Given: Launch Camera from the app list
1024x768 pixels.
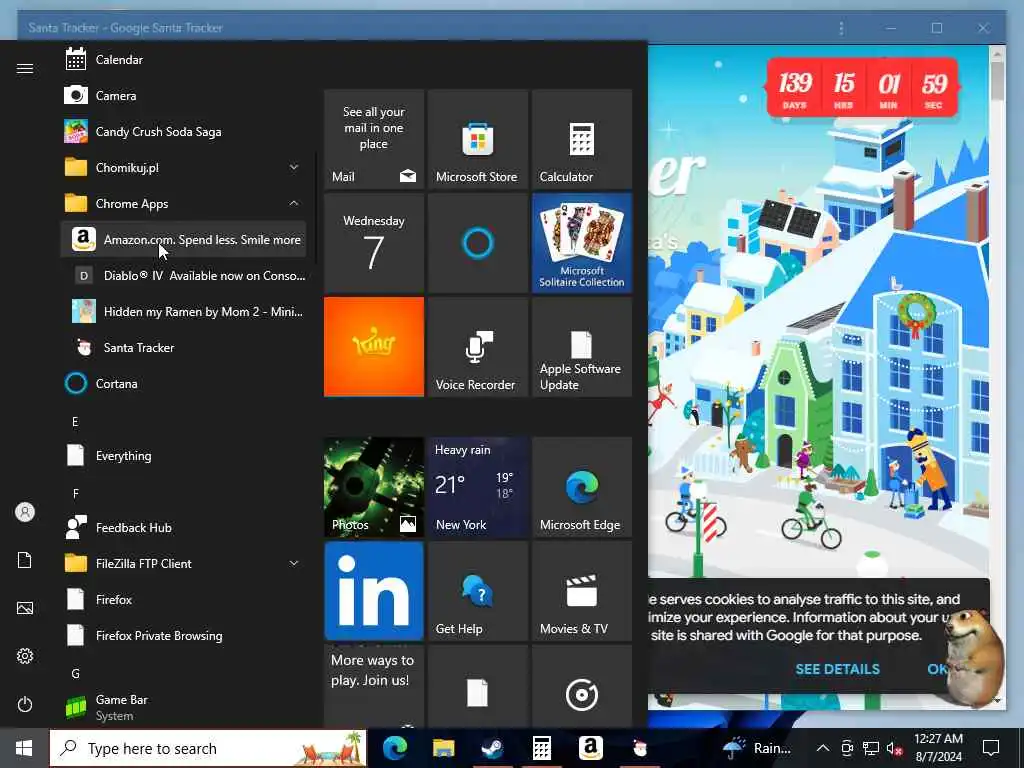Looking at the screenshot, I should coord(183,95).
